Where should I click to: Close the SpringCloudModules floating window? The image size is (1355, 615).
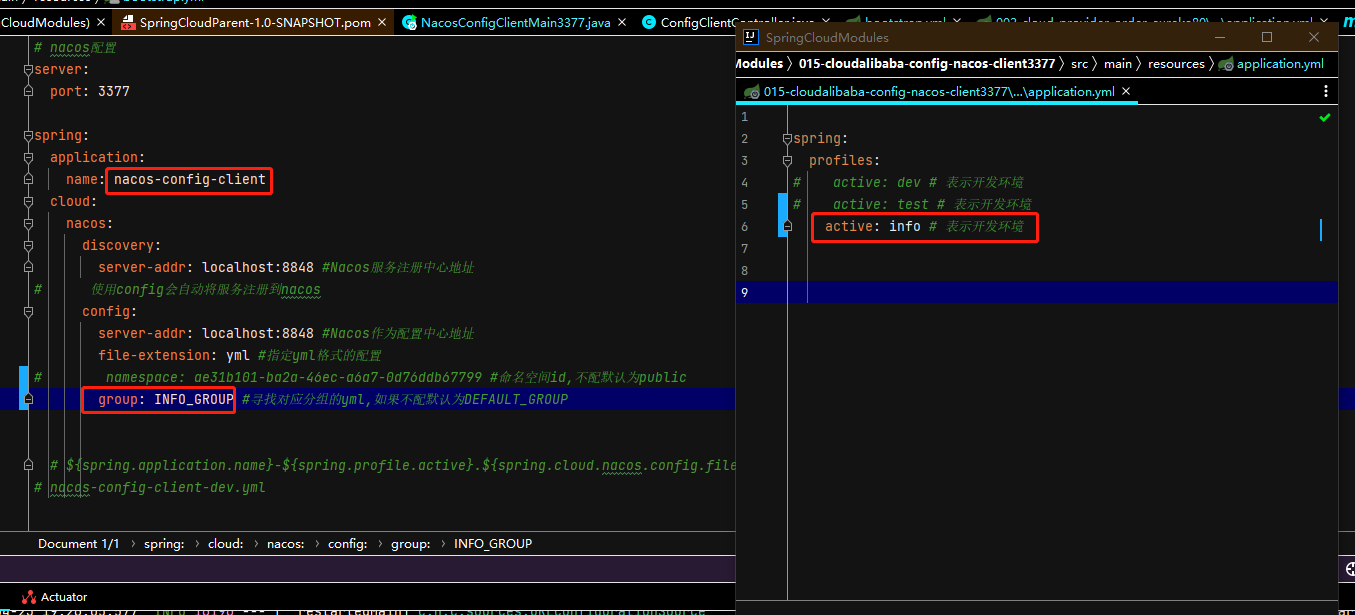[1314, 37]
